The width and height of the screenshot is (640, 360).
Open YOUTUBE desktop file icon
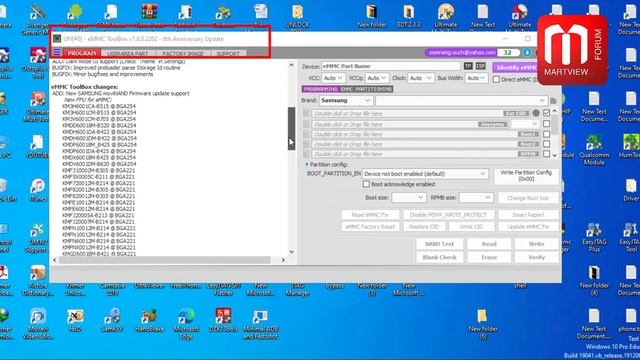[x=37, y=147]
